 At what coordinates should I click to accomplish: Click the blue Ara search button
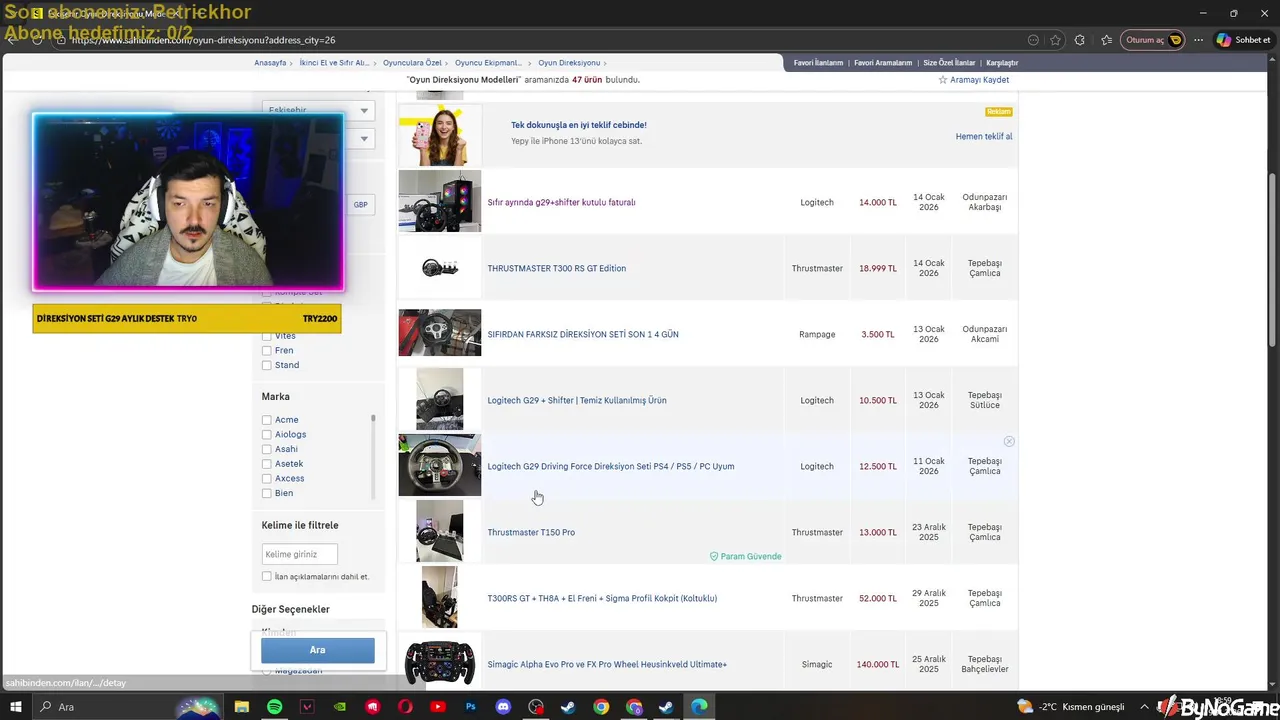318,650
